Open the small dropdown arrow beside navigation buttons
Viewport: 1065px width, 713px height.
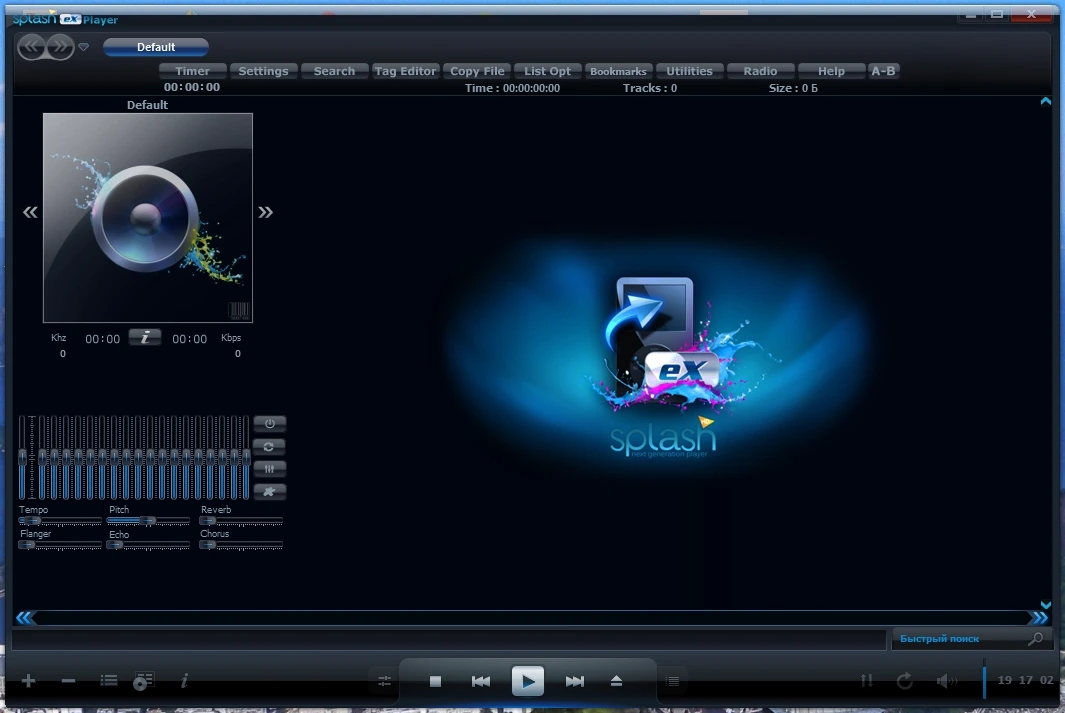tap(84, 47)
